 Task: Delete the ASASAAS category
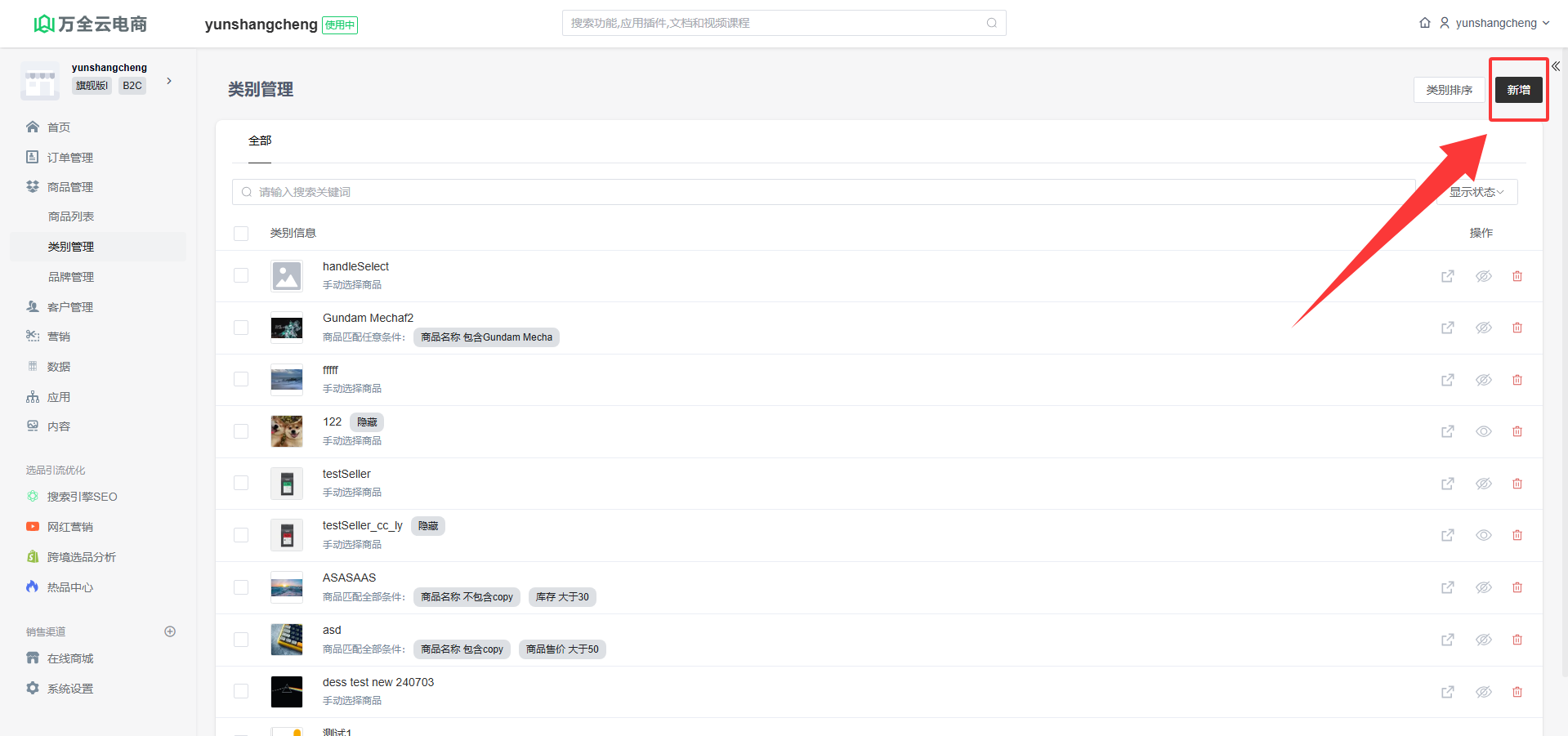click(x=1517, y=587)
